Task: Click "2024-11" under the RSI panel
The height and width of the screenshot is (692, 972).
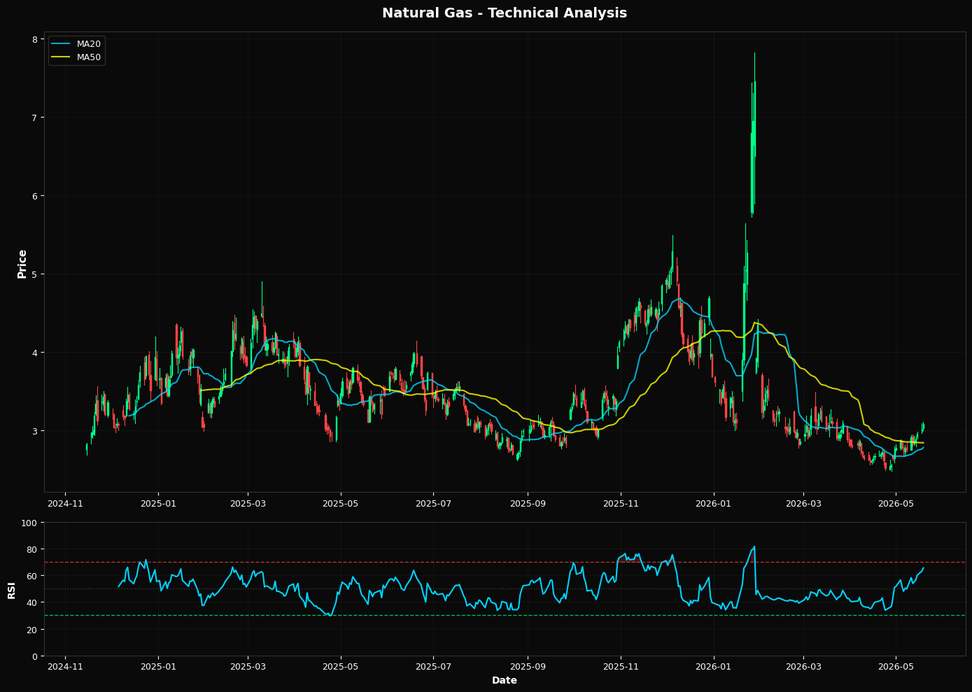Action: click(x=66, y=667)
